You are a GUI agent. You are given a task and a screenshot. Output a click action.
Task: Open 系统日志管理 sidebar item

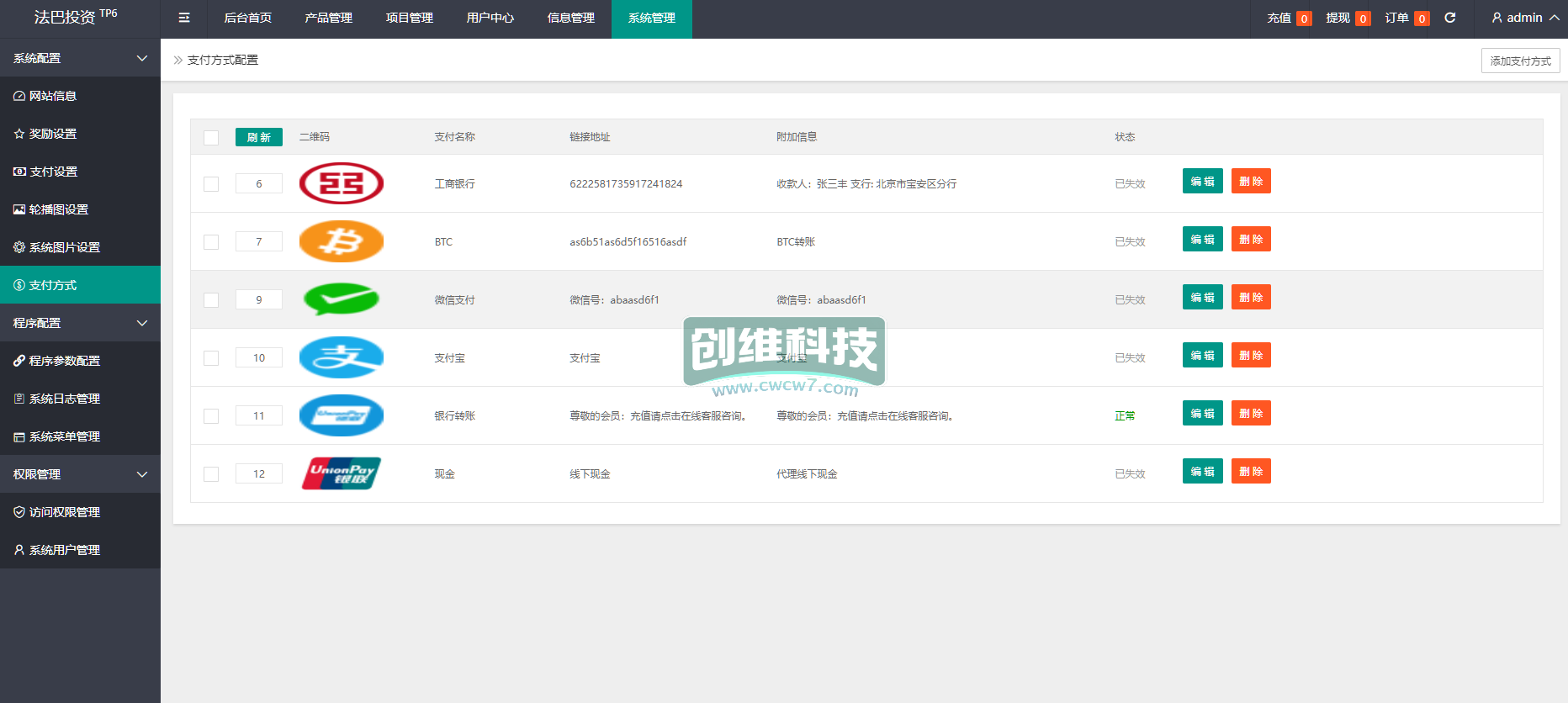[x=80, y=399]
